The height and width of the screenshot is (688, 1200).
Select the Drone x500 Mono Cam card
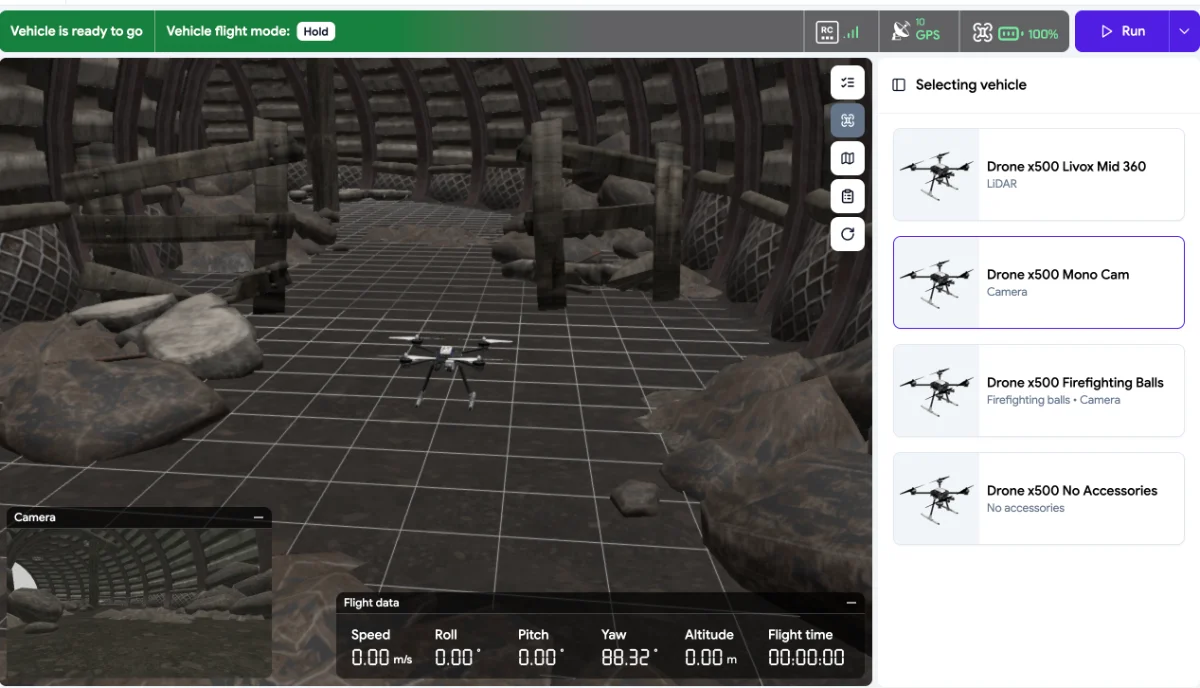[x=1039, y=283]
